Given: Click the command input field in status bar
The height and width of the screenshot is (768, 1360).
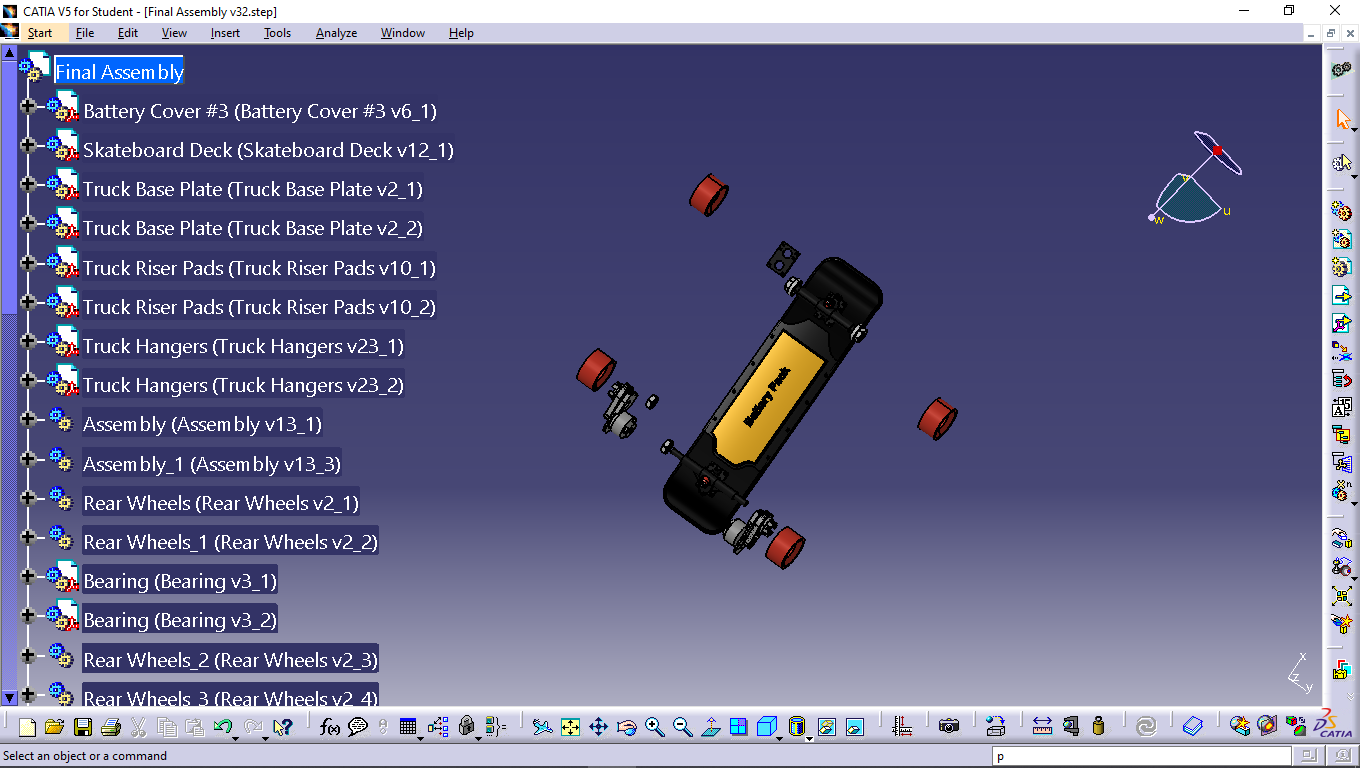Looking at the screenshot, I should (1138, 756).
